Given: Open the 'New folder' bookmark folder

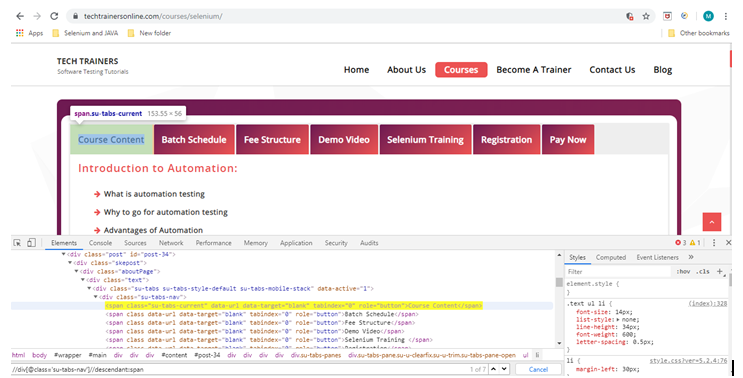Looking at the screenshot, I should (x=149, y=33).
